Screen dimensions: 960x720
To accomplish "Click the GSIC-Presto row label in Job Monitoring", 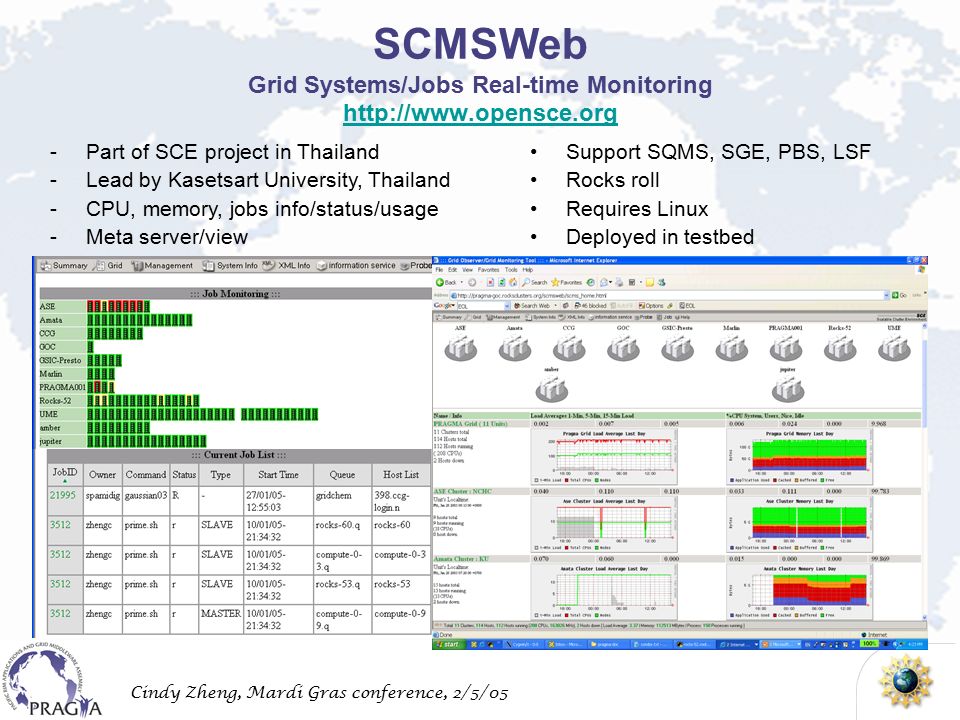I will [x=60, y=360].
